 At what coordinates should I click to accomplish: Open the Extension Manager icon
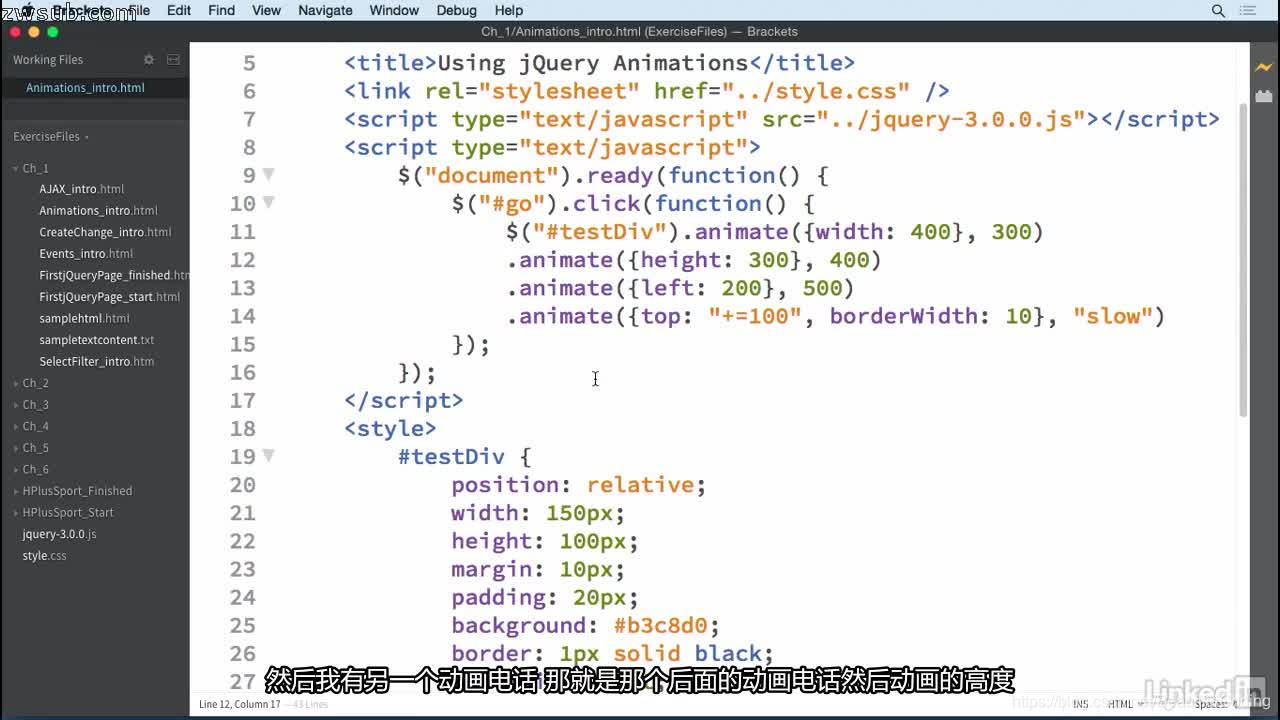(1263, 97)
